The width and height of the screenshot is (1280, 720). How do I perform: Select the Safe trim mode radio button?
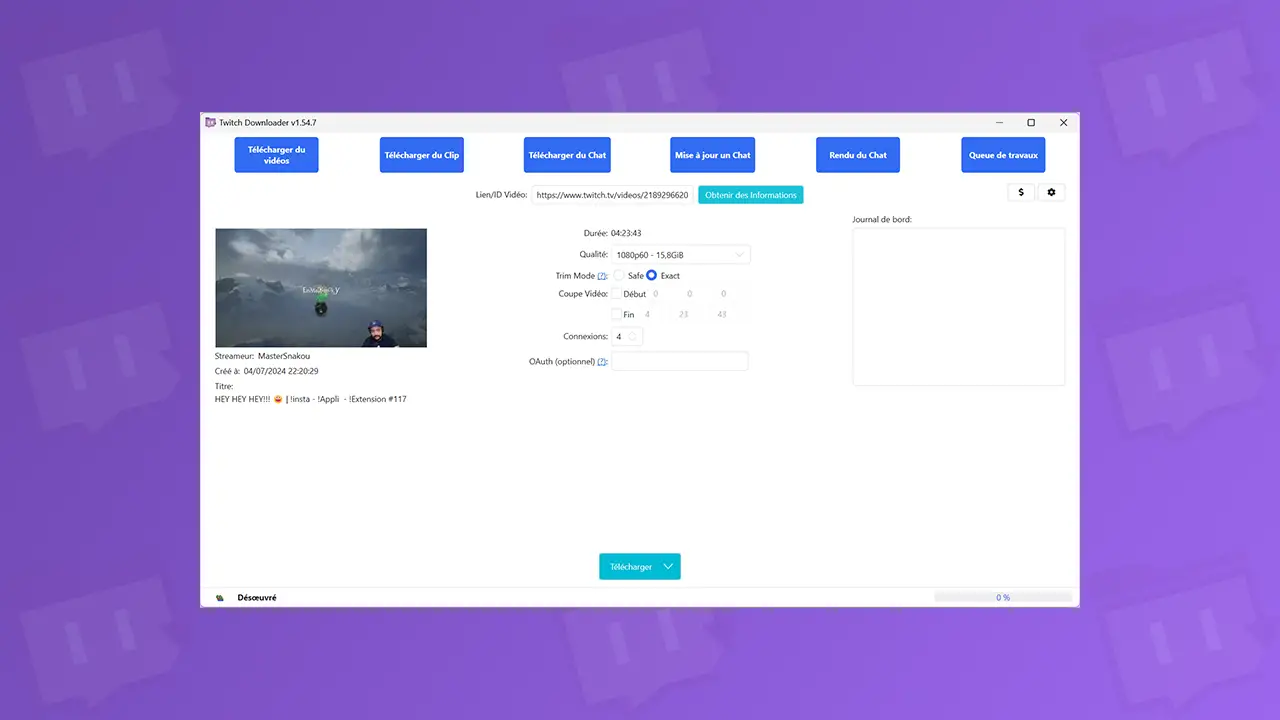619,275
